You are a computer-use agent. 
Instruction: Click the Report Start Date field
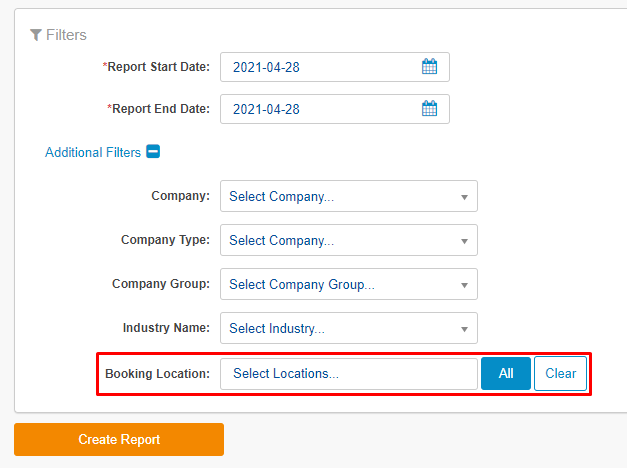(x=335, y=67)
